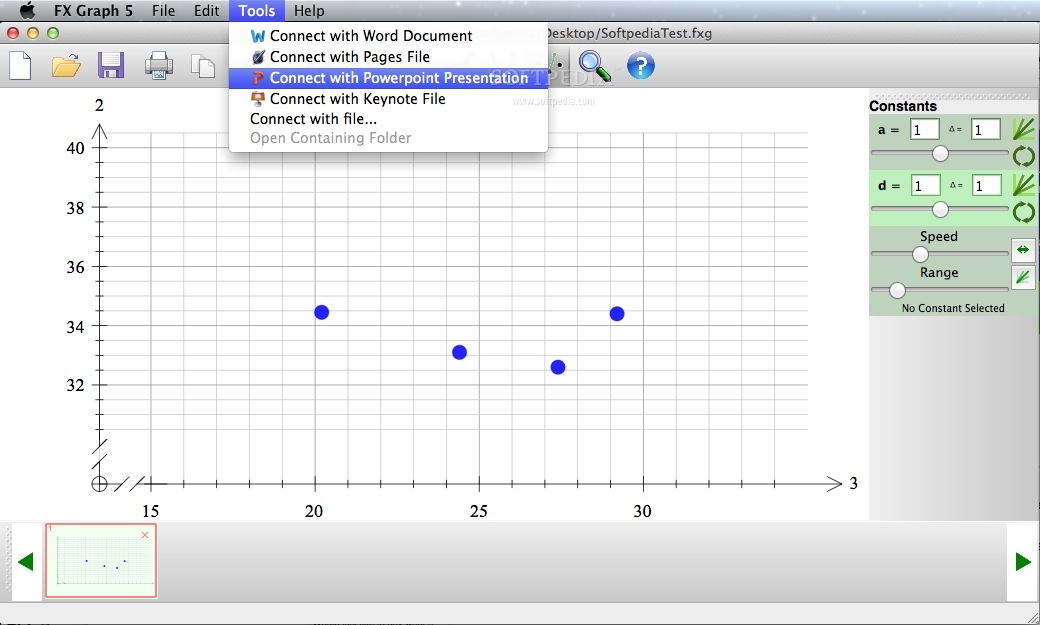The image size is (1040, 625).
Task: Click the origin circle marker on the axes
Action: (99, 484)
